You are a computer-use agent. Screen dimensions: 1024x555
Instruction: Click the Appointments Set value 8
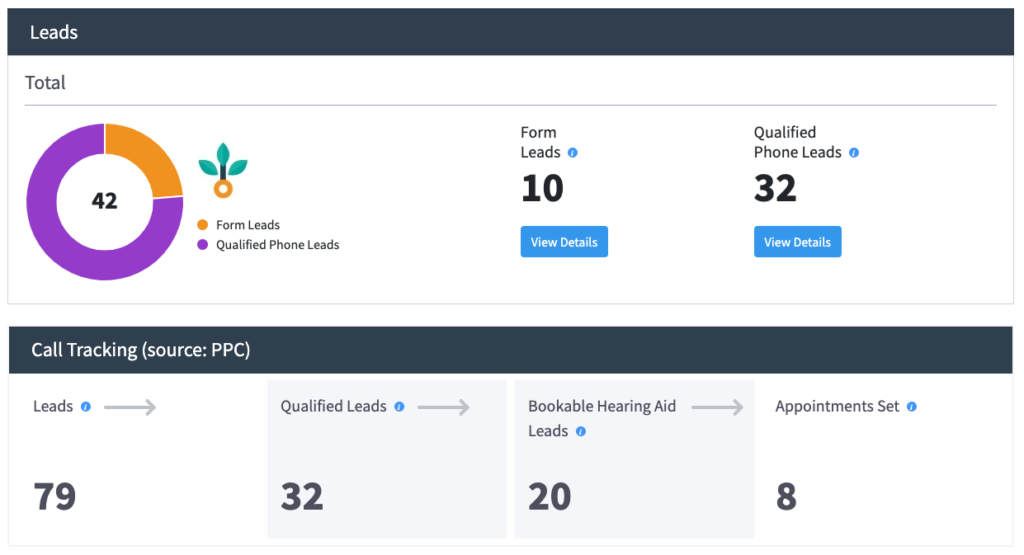(786, 496)
